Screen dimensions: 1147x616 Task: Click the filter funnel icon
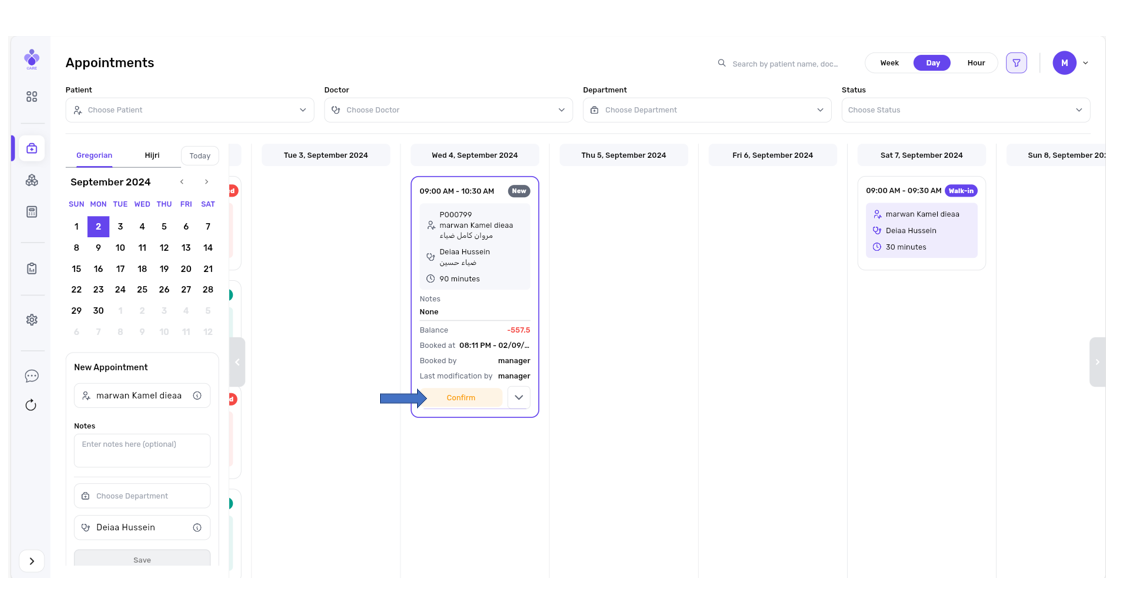coord(1016,63)
